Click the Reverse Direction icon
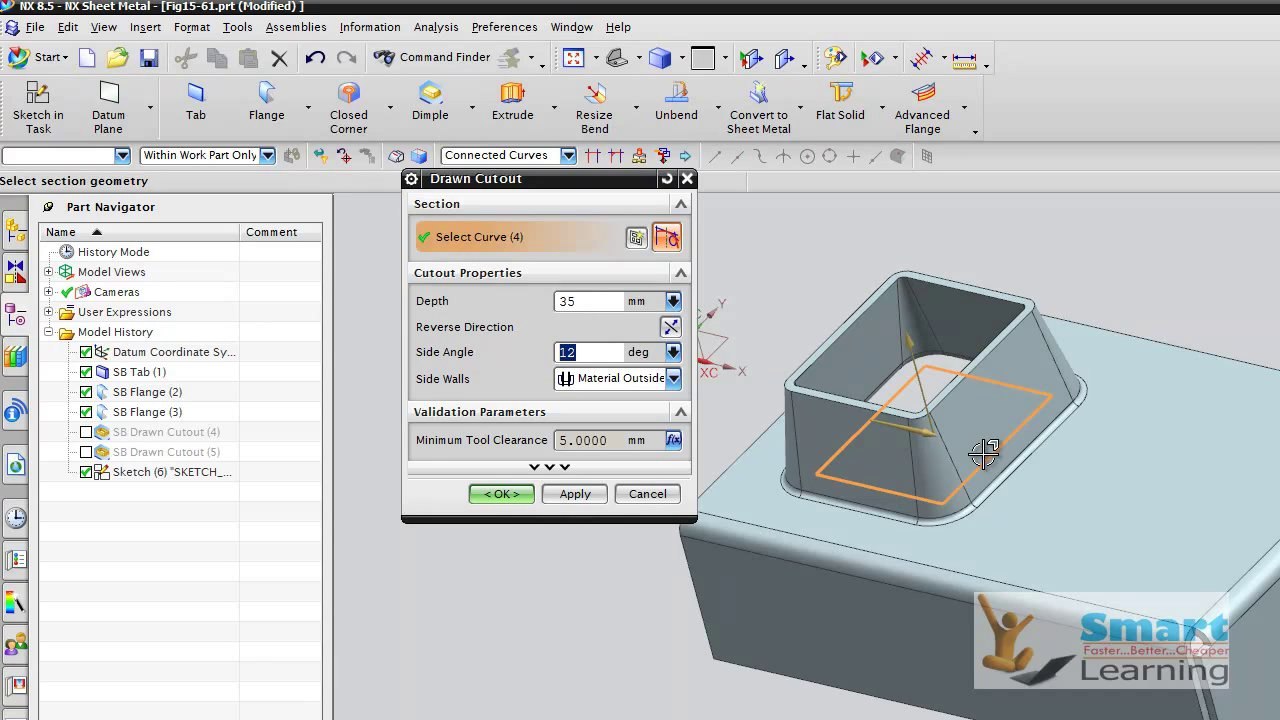 (x=670, y=327)
